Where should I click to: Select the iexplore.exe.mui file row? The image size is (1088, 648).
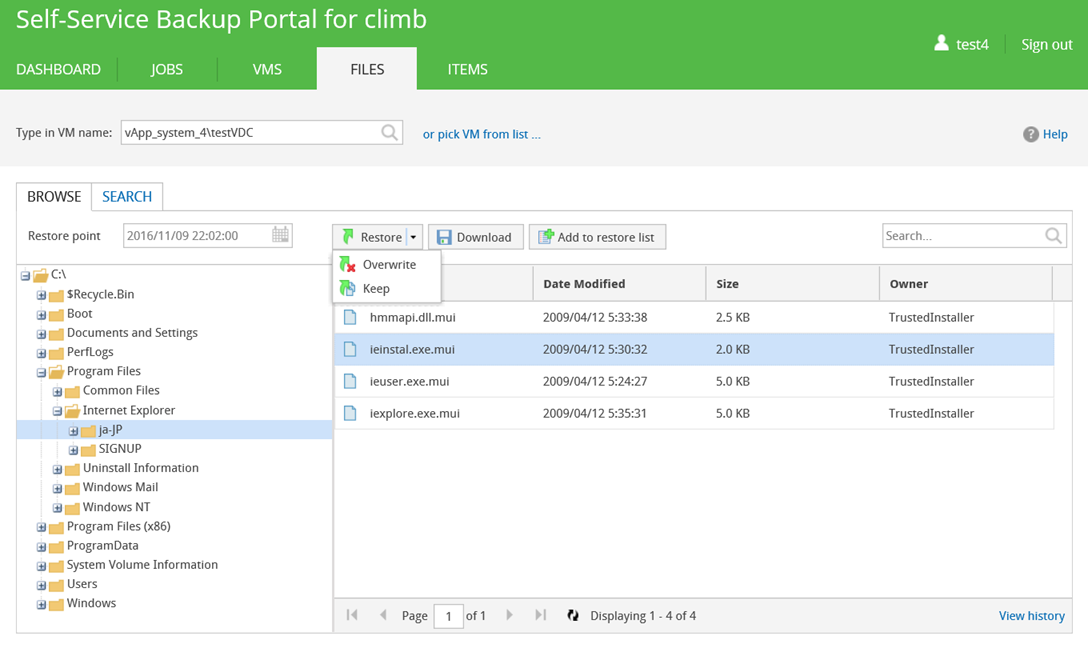600,413
